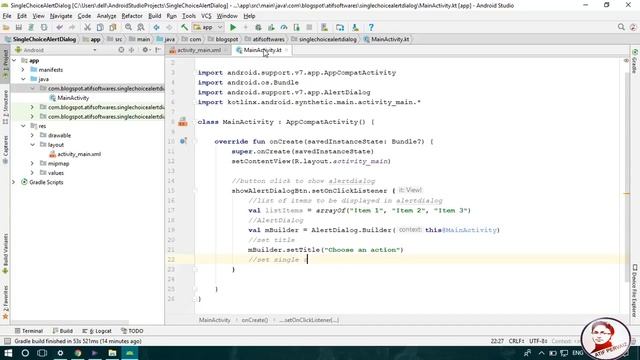Open the Navigate menu
Viewport: 640px width, 360px height.
(x=61, y=16)
